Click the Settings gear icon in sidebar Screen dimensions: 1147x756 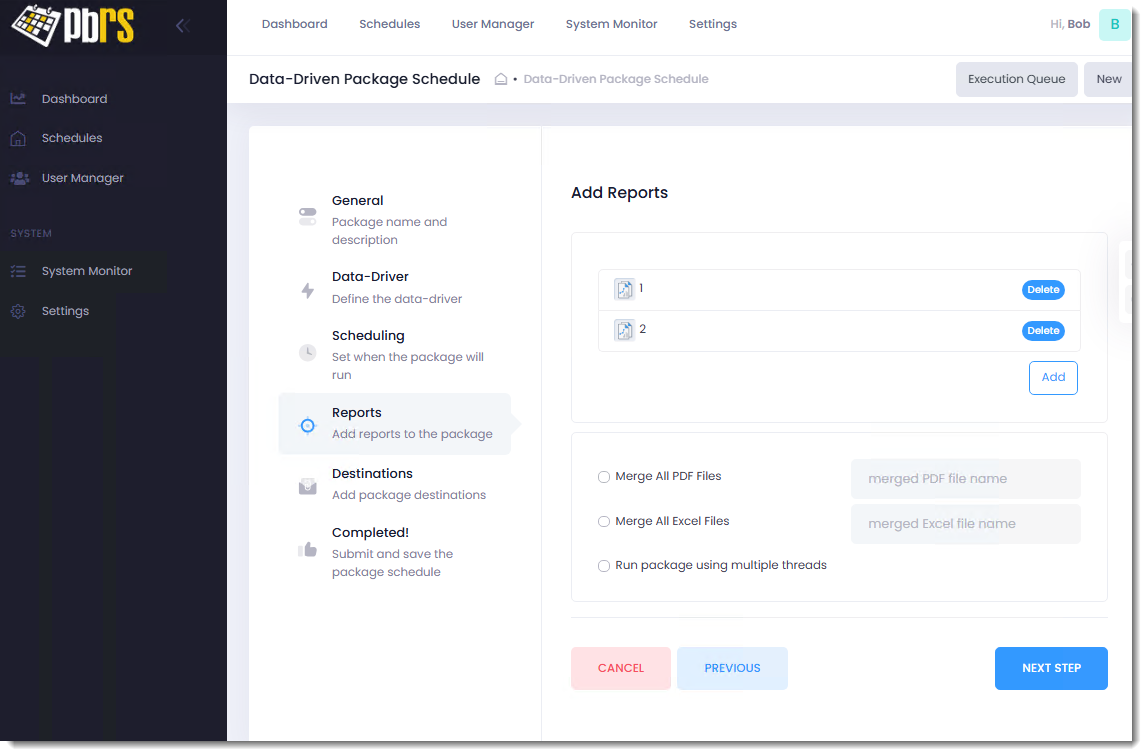(18, 311)
